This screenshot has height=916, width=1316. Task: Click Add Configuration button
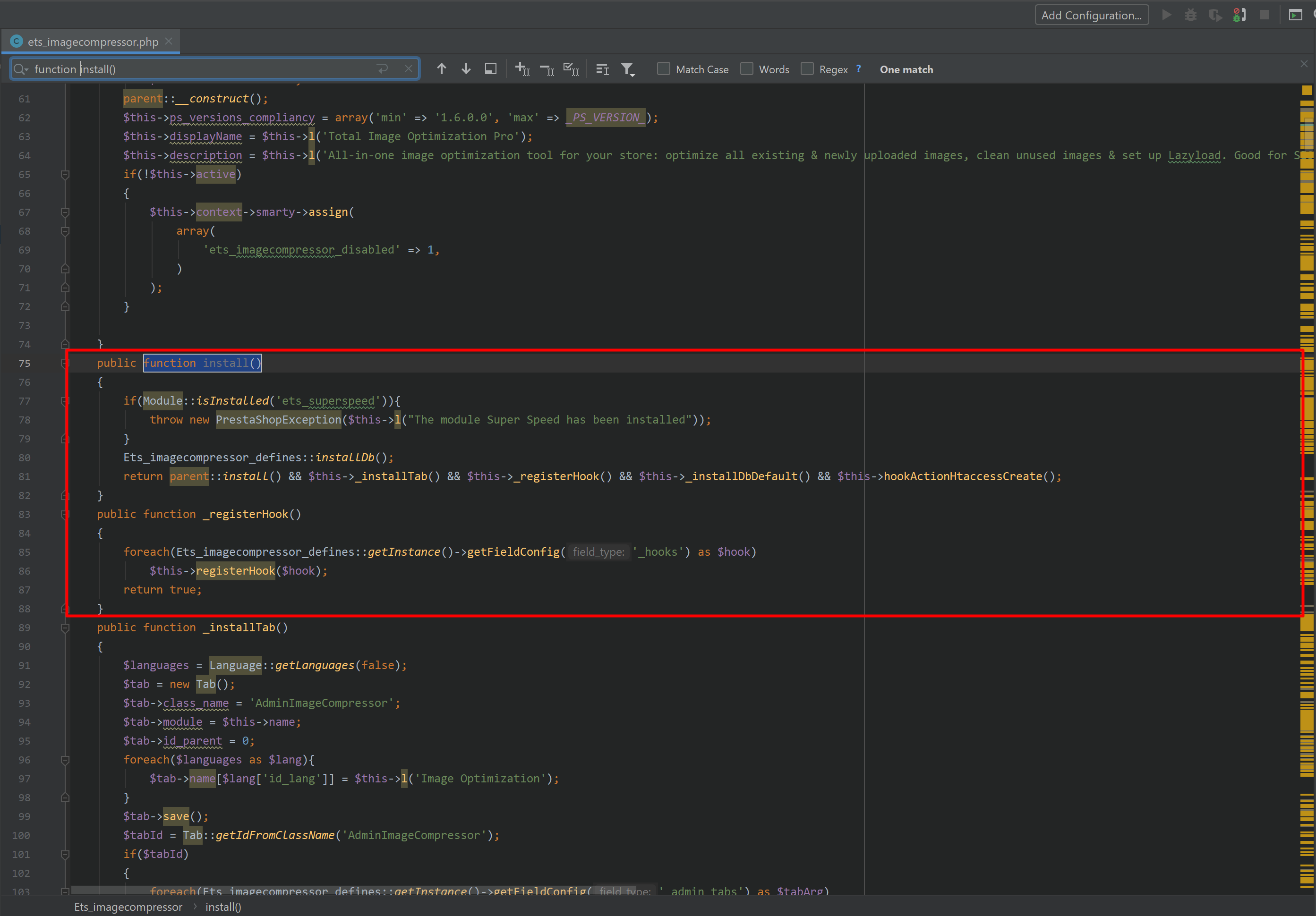click(x=1091, y=15)
